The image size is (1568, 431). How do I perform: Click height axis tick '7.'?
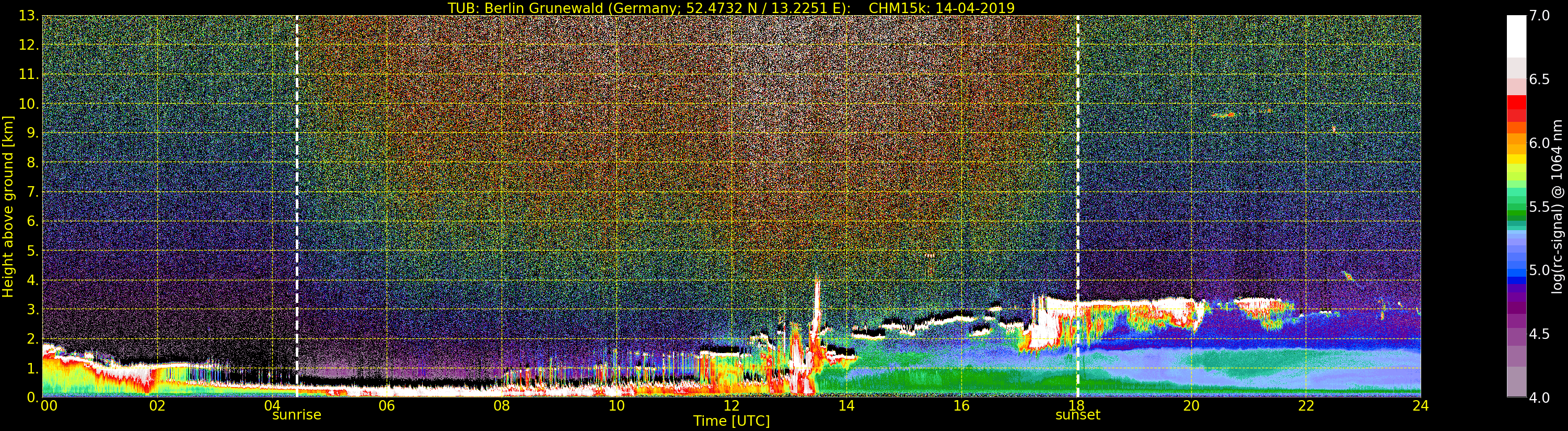point(33,192)
